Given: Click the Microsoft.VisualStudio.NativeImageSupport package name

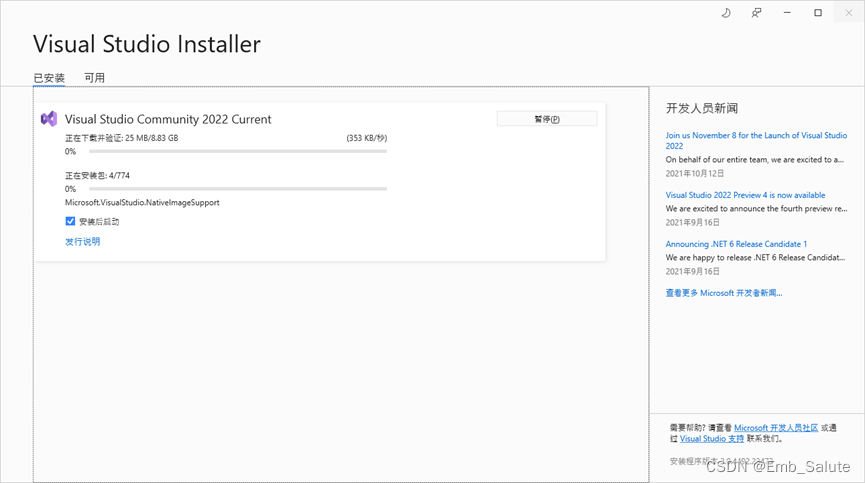Looking at the screenshot, I should [142, 202].
